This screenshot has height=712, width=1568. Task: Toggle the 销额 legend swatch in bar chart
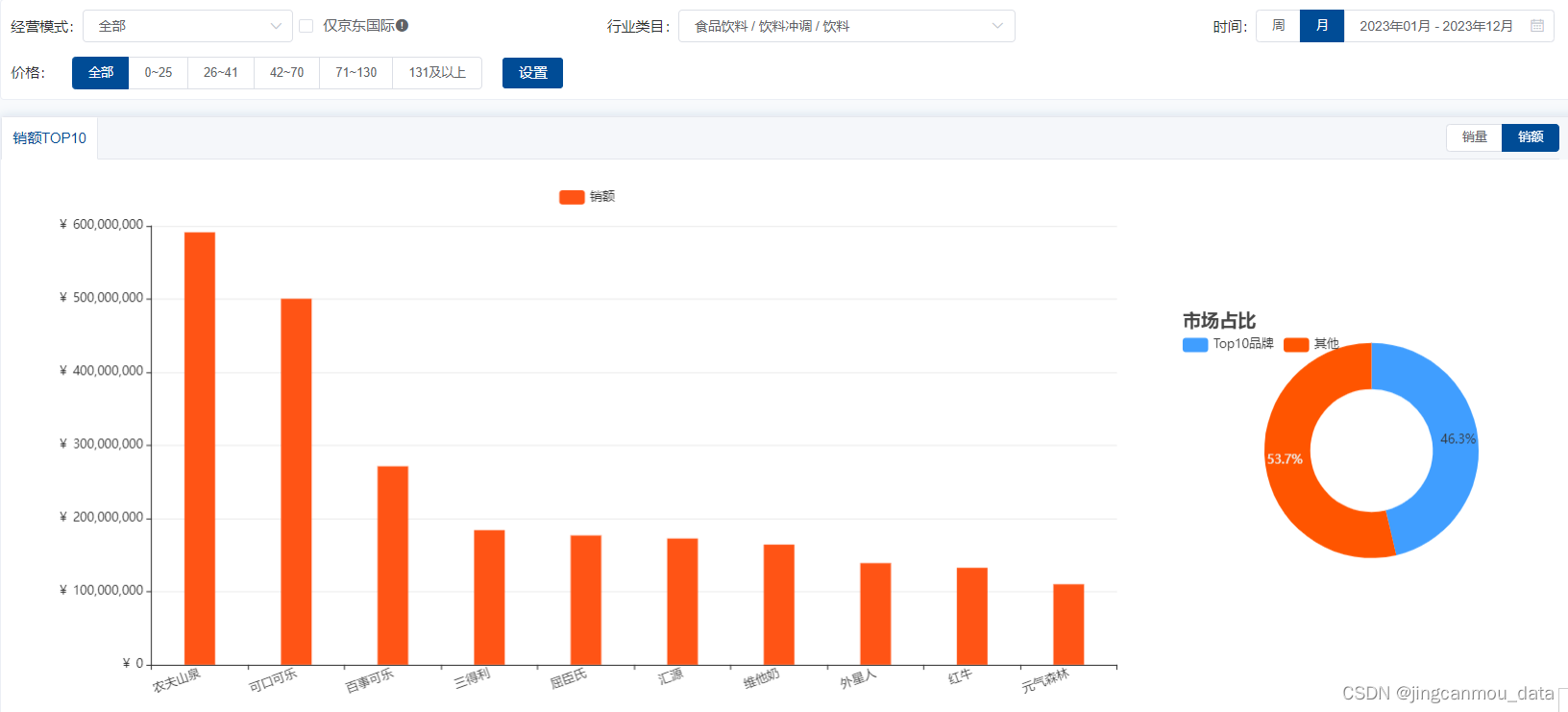572,197
